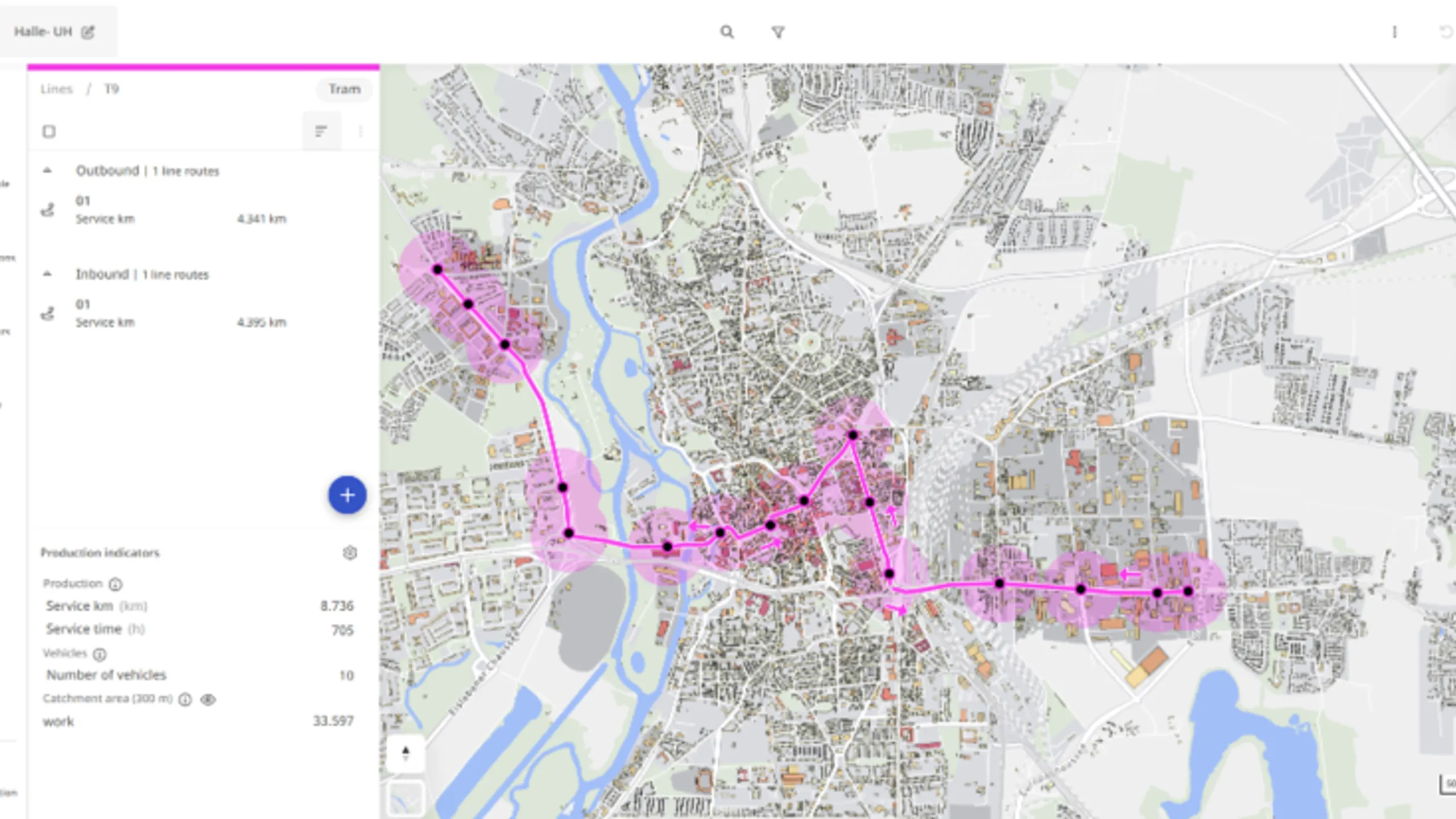Open the line list three-dot options menu
This screenshot has height=819, width=1456.
(361, 131)
